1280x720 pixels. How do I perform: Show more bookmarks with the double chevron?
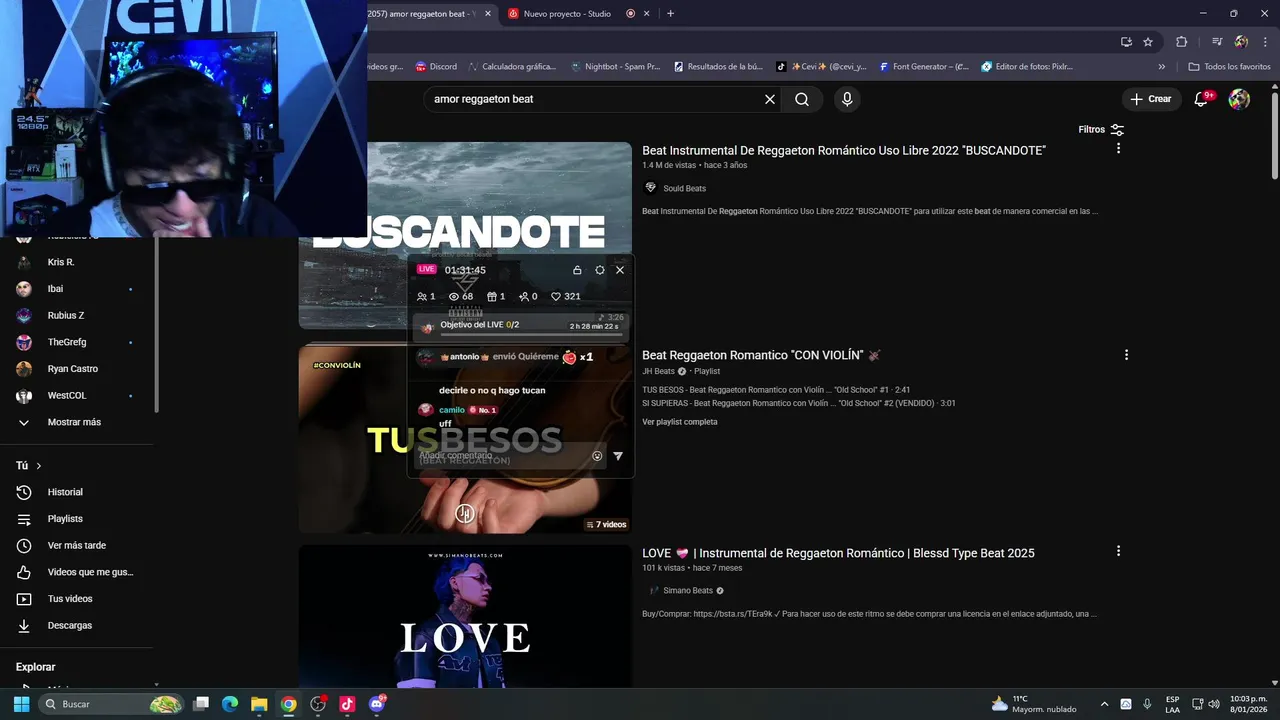[1161, 67]
